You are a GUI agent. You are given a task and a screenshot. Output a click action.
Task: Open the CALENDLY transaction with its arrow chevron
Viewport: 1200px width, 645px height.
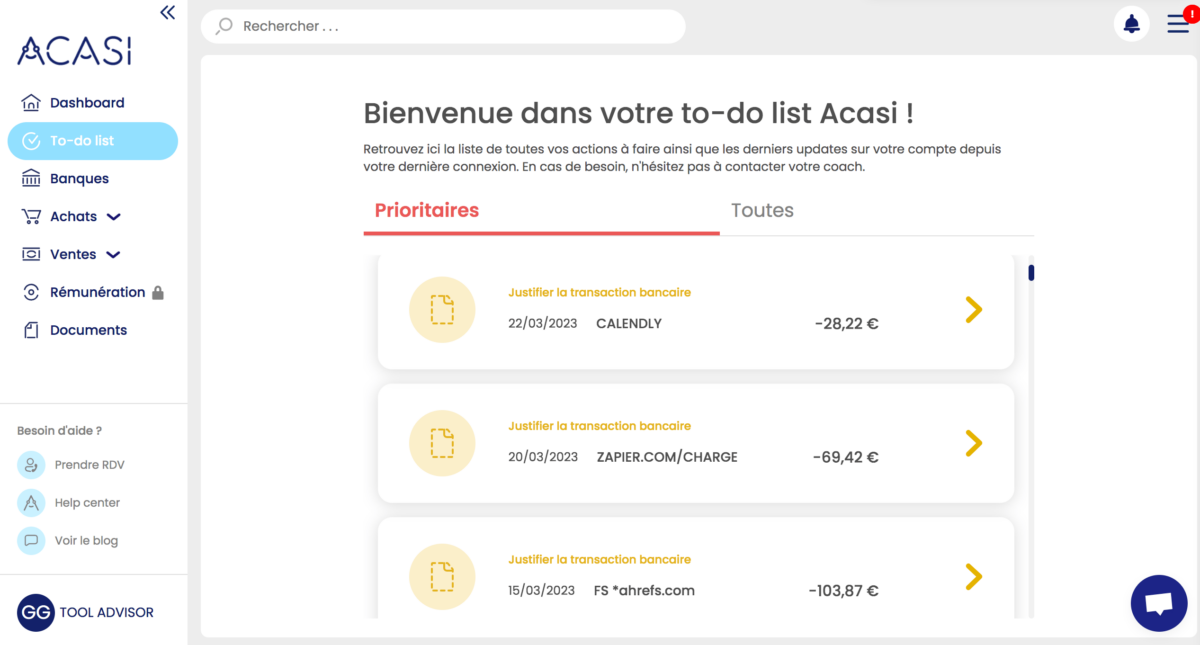(x=973, y=310)
